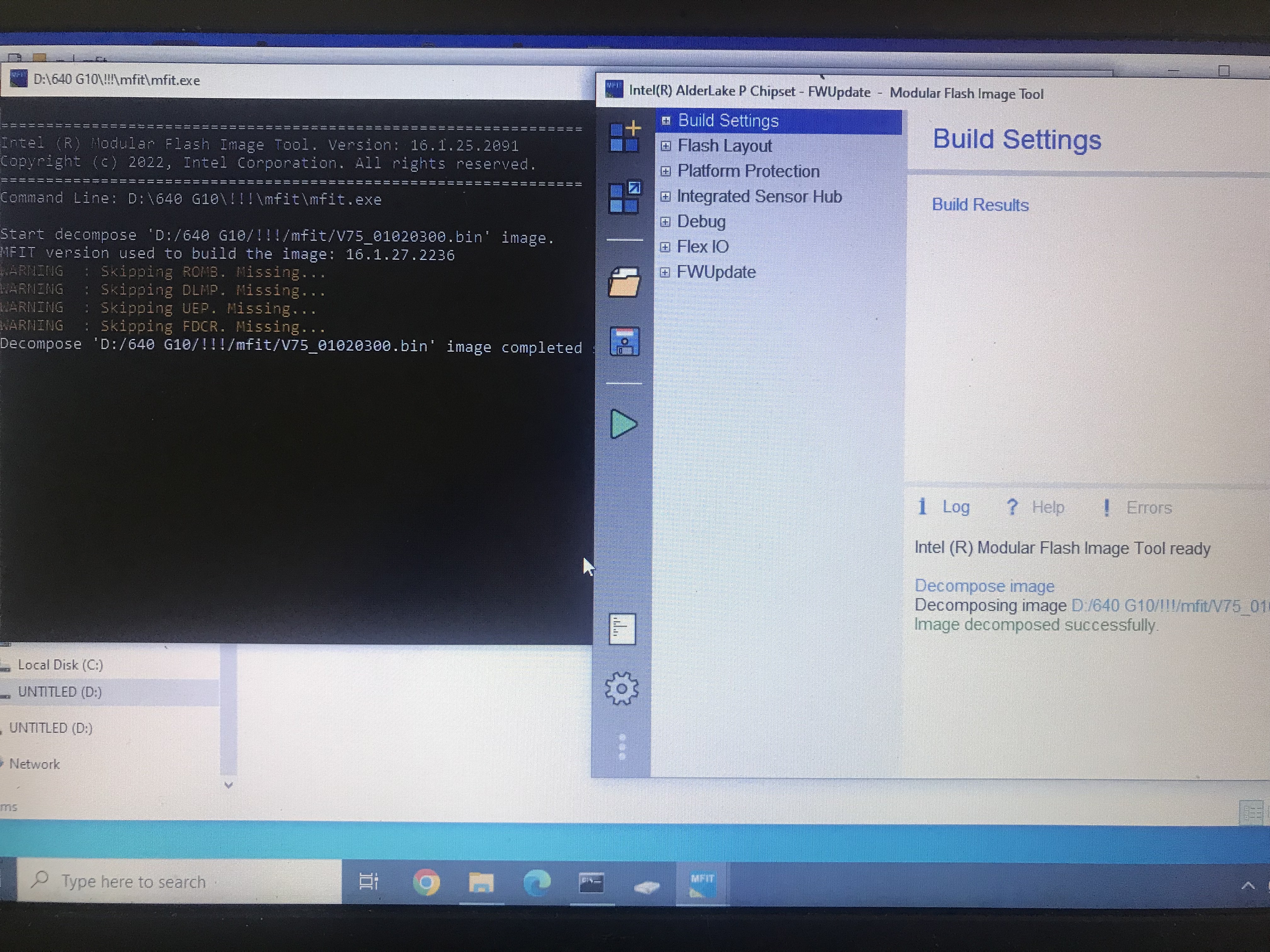This screenshot has width=1270, height=952.
Task: Open the MFIT settings gear icon
Action: click(x=621, y=688)
